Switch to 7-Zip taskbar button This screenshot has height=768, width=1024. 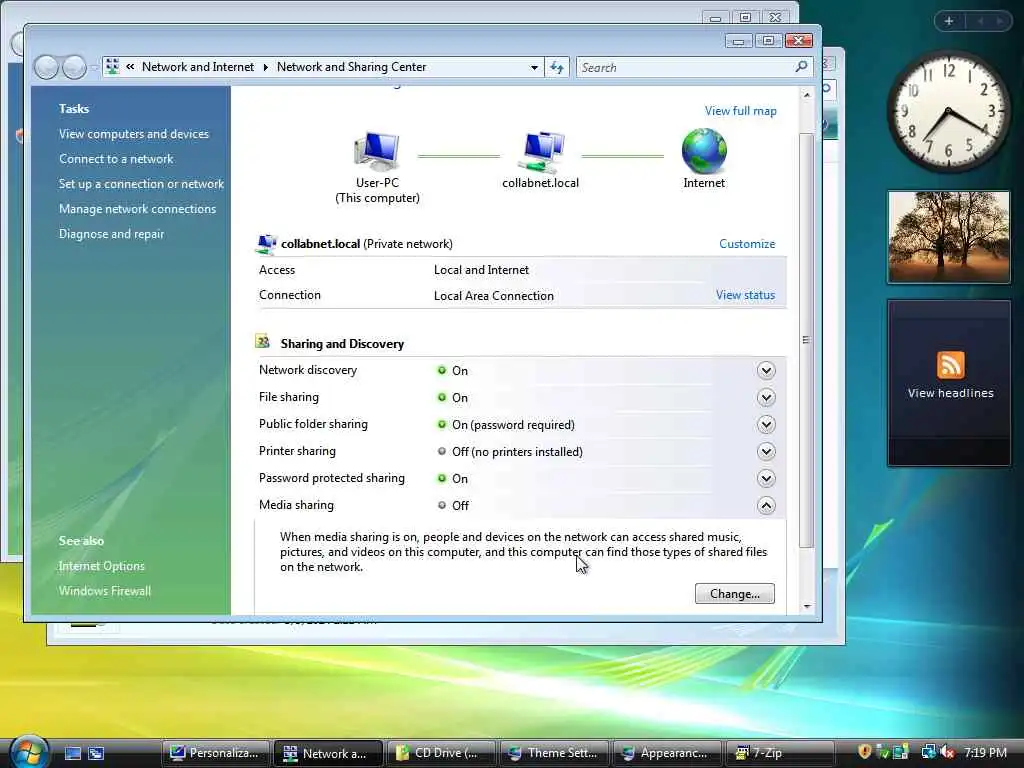point(779,753)
